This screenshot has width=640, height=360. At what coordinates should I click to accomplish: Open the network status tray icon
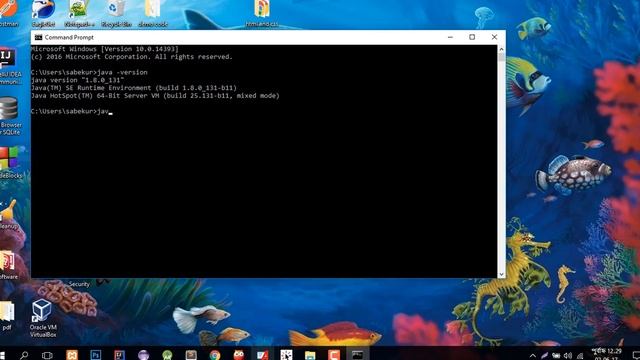pyautogui.click(x=580, y=356)
